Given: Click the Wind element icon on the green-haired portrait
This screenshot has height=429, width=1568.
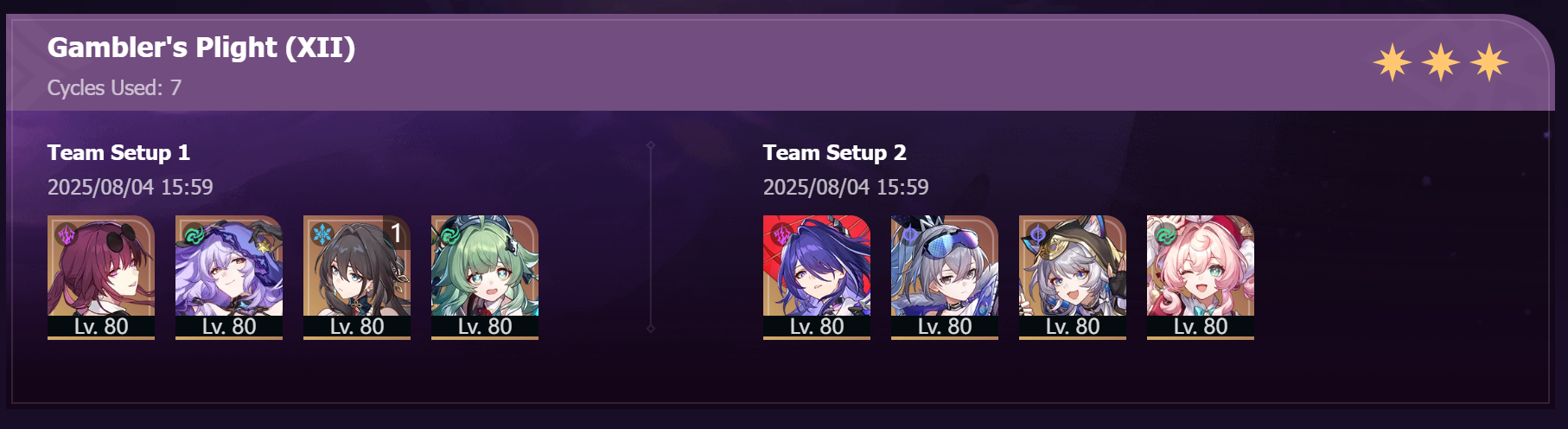Looking at the screenshot, I should click(450, 234).
